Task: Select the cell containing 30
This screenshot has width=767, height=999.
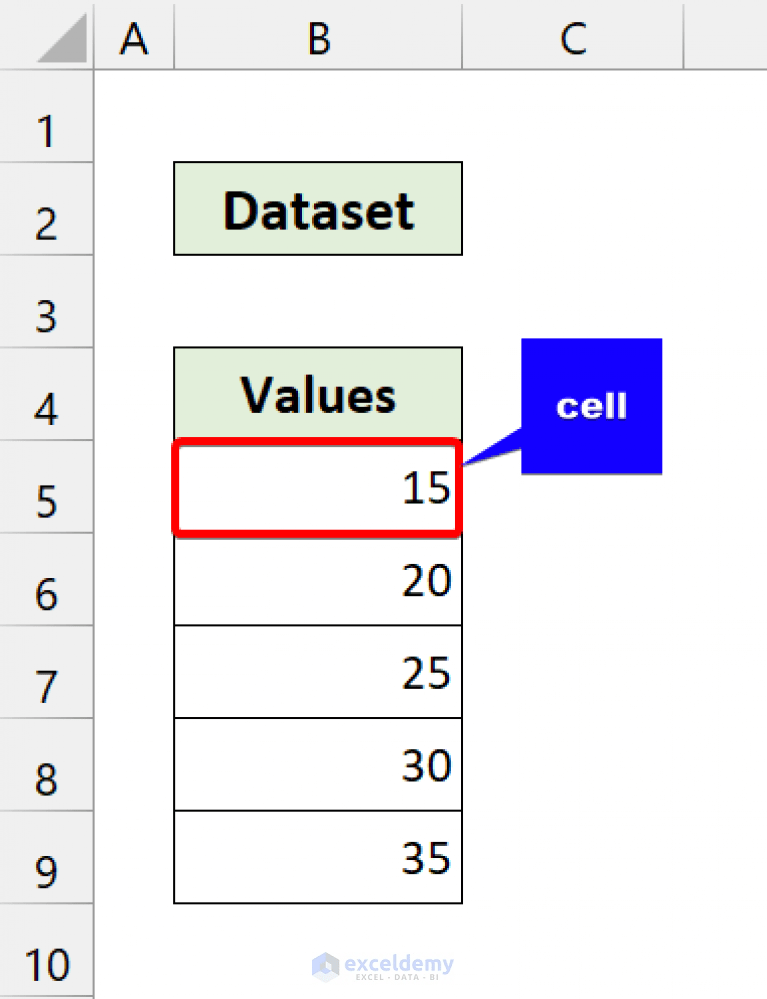Action: [317, 764]
